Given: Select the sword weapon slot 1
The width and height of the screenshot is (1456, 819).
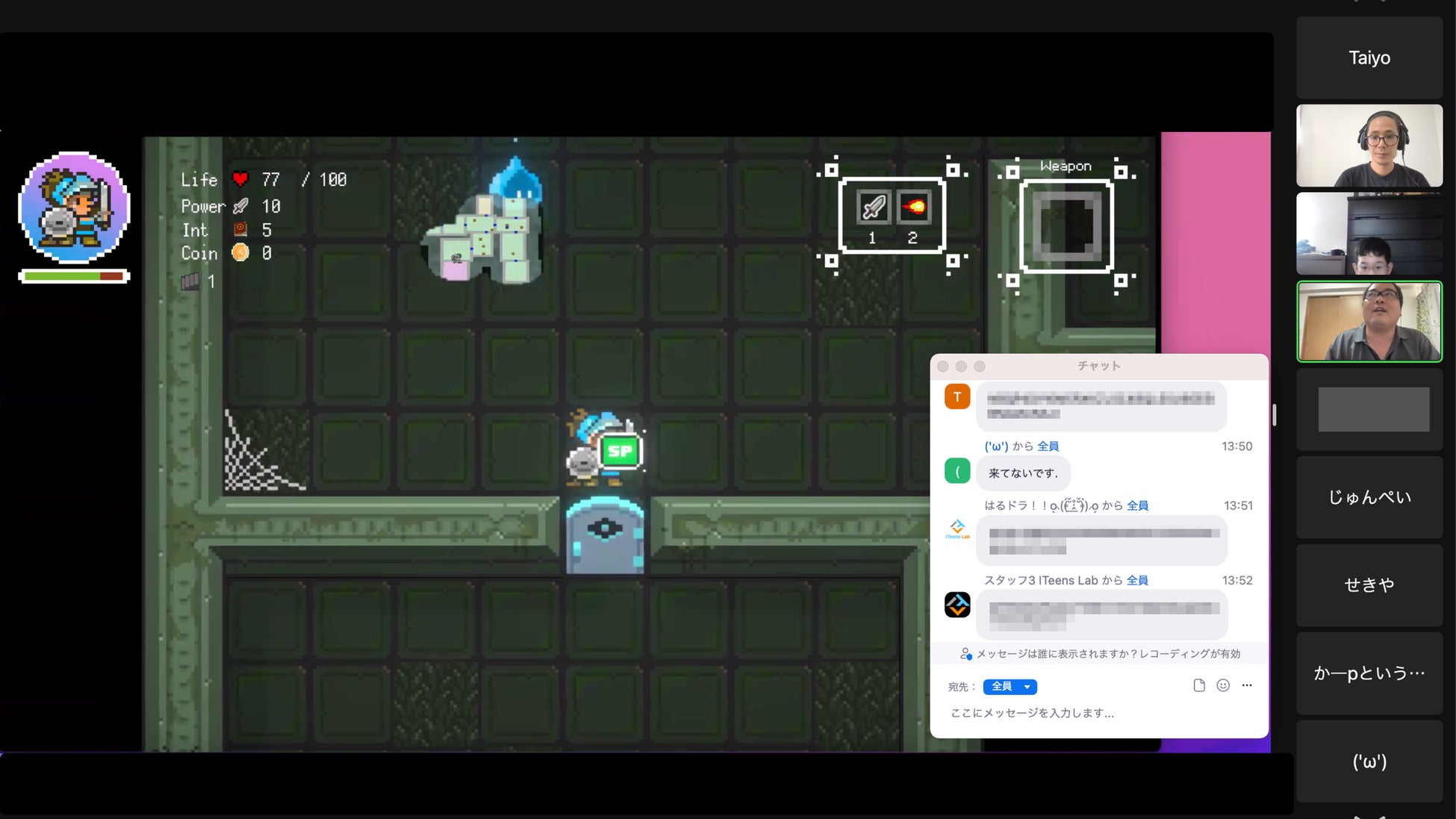Looking at the screenshot, I should pyautogui.click(x=873, y=208).
